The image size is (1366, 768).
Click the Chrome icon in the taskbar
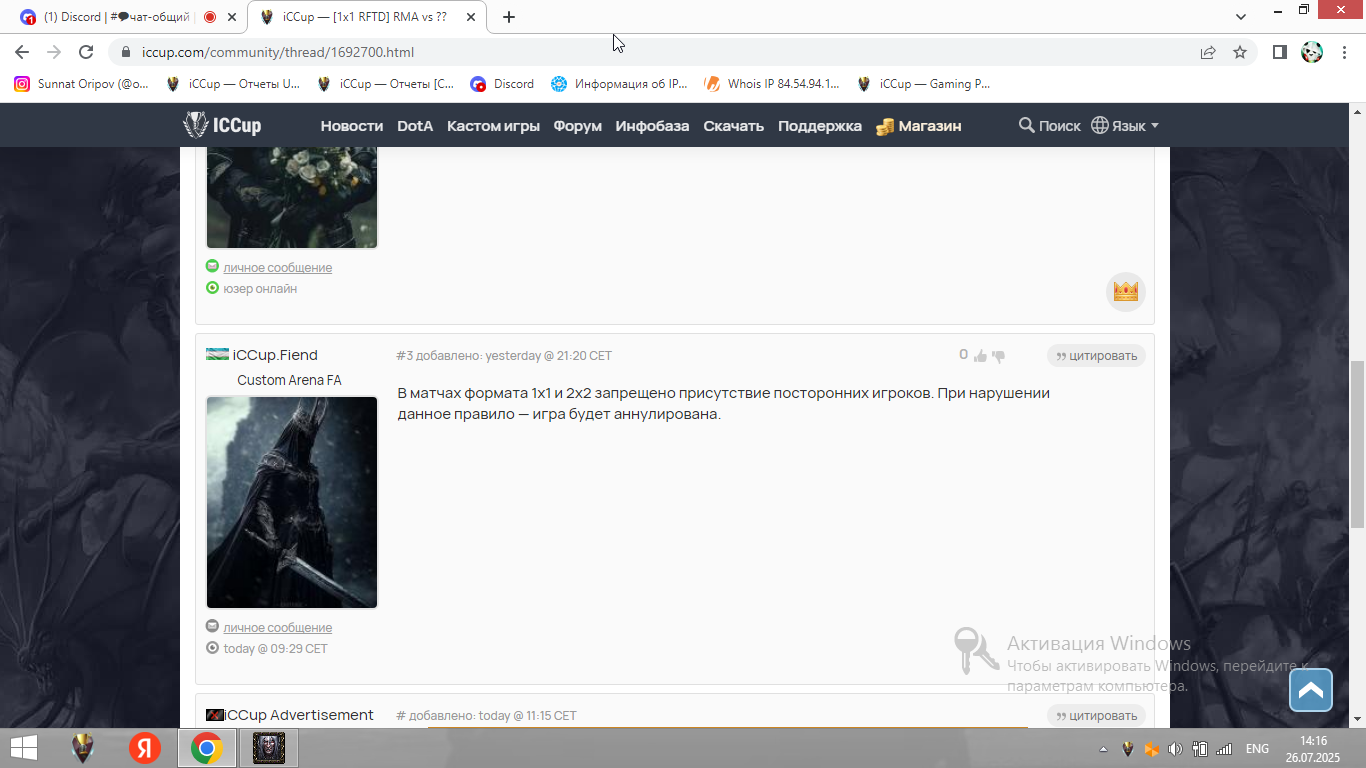coord(207,748)
